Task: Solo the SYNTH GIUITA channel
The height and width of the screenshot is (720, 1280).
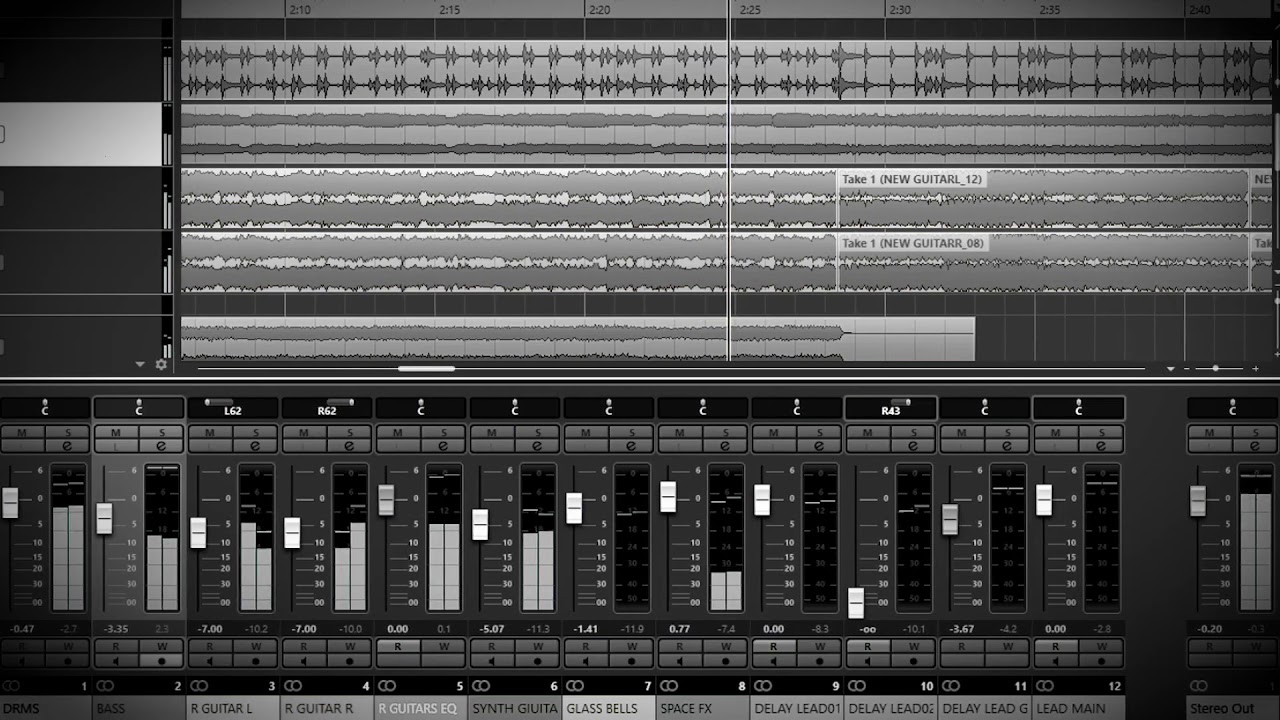Action: click(x=538, y=432)
